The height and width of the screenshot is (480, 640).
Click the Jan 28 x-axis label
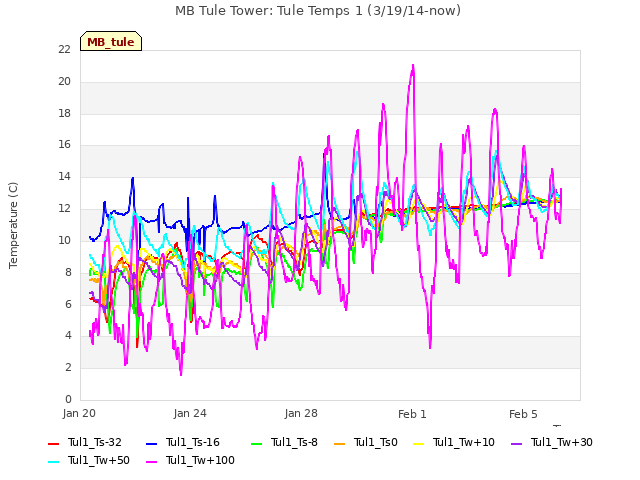tap(301, 413)
